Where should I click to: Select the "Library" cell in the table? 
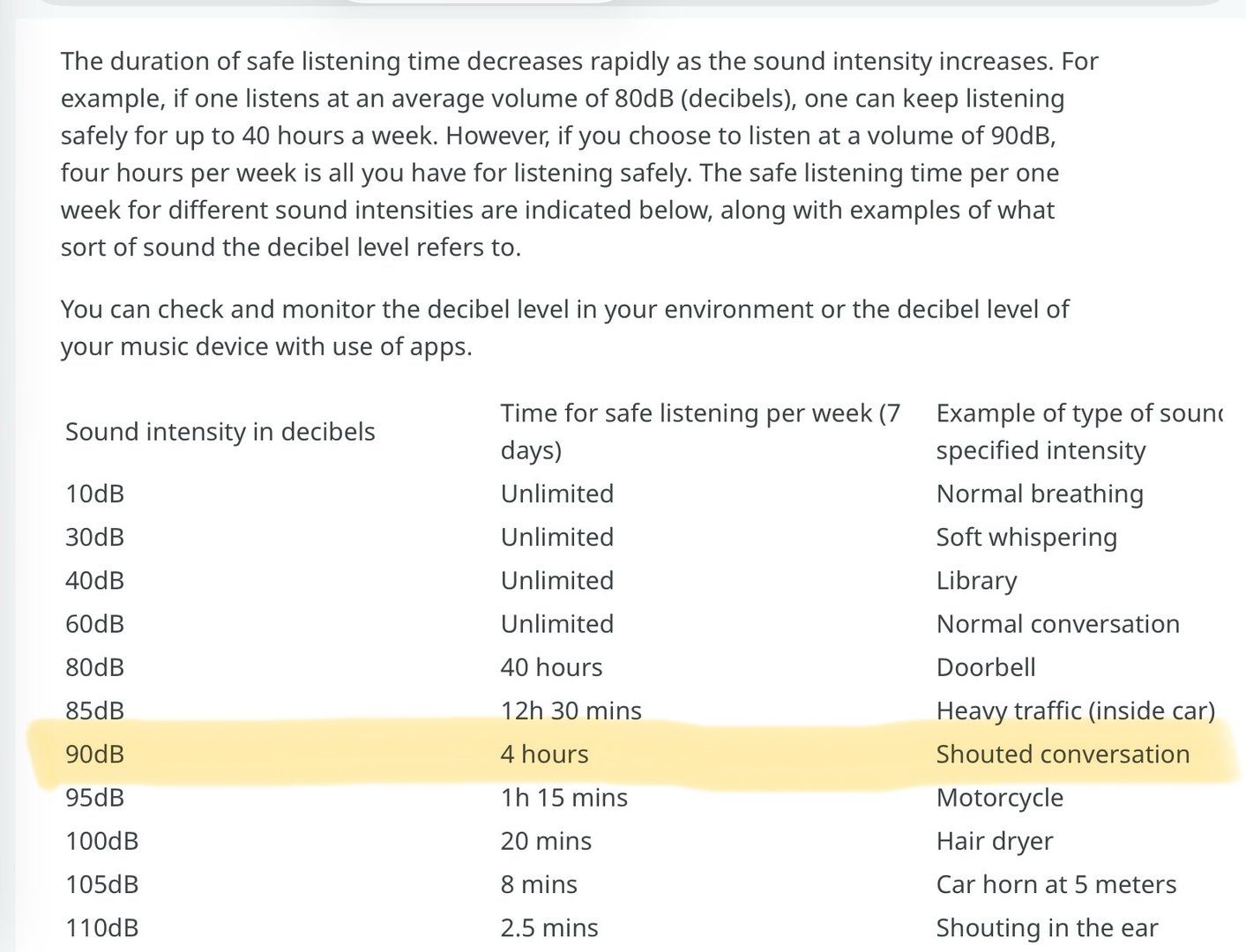pyautogui.click(x=976, y=581)
